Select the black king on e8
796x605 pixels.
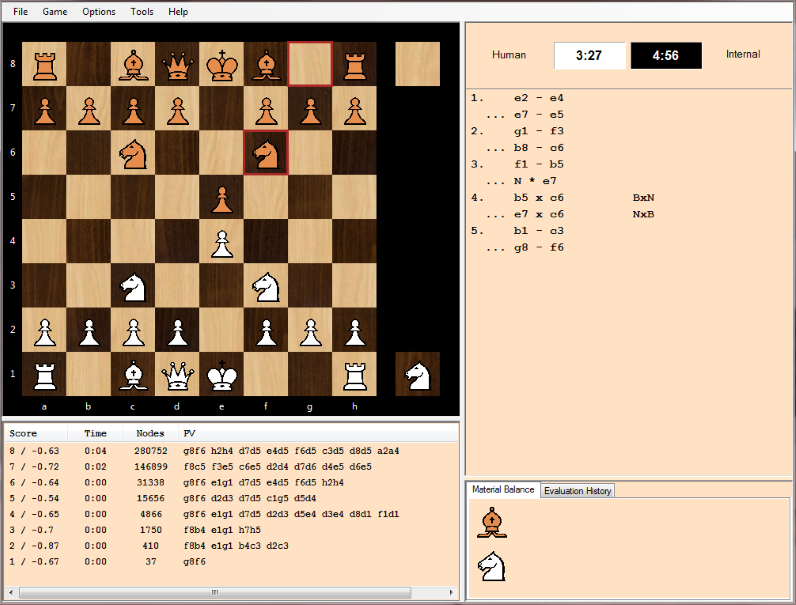[x=221, y=64]
